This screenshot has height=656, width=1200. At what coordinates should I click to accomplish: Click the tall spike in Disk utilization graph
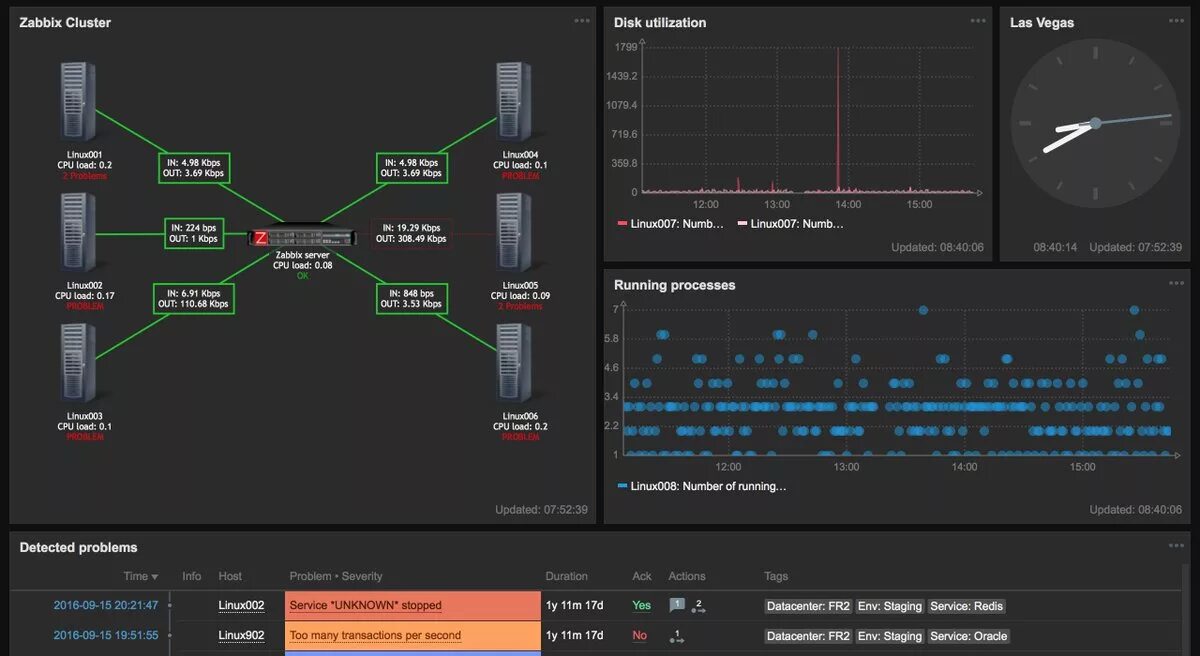click(838, 118)
